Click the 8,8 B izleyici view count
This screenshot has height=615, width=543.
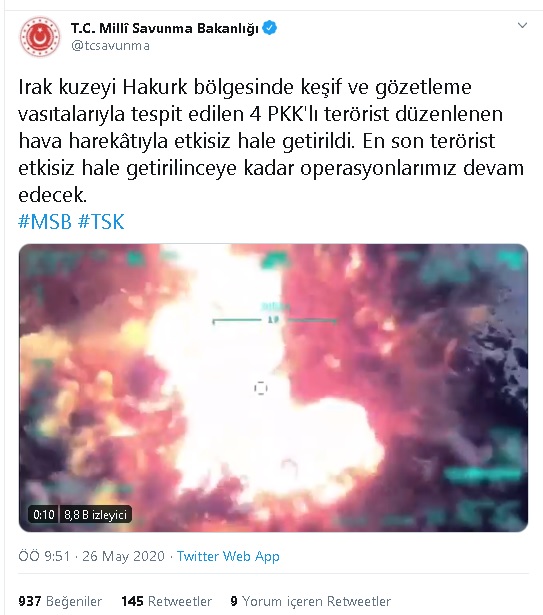point(95,514)
